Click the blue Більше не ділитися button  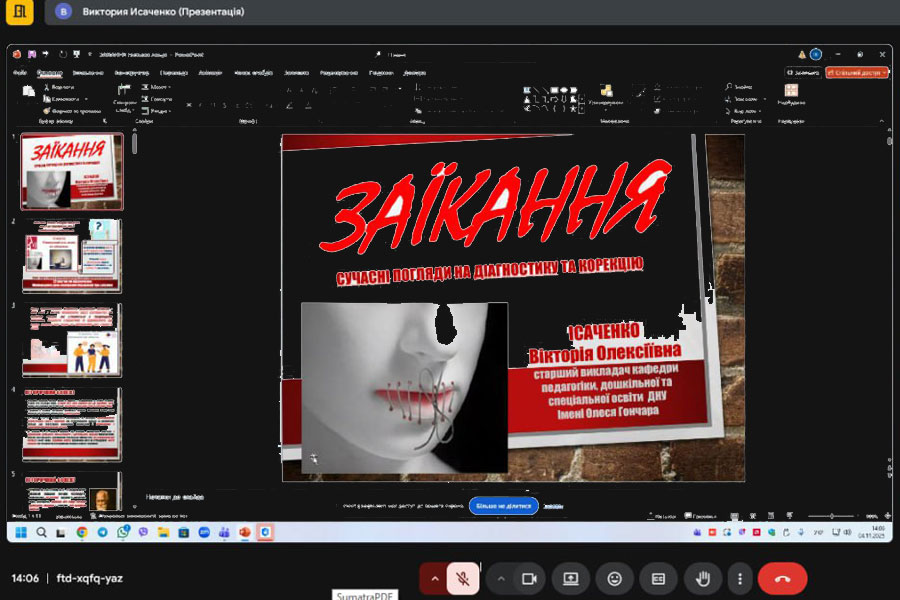coord(503,506)
